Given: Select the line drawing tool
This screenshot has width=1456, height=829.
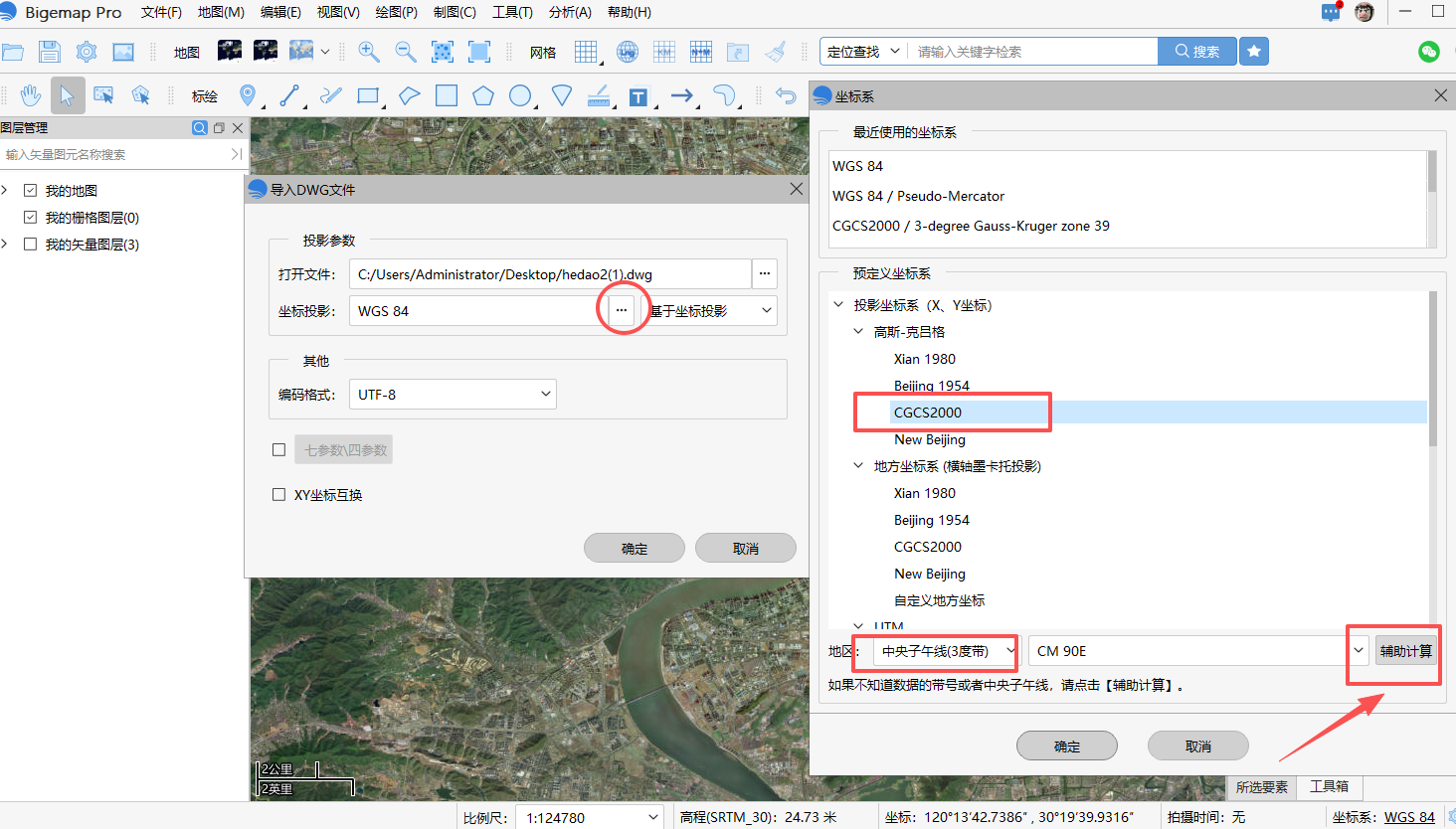Looking at the screenshot, I should pos(289,95).
